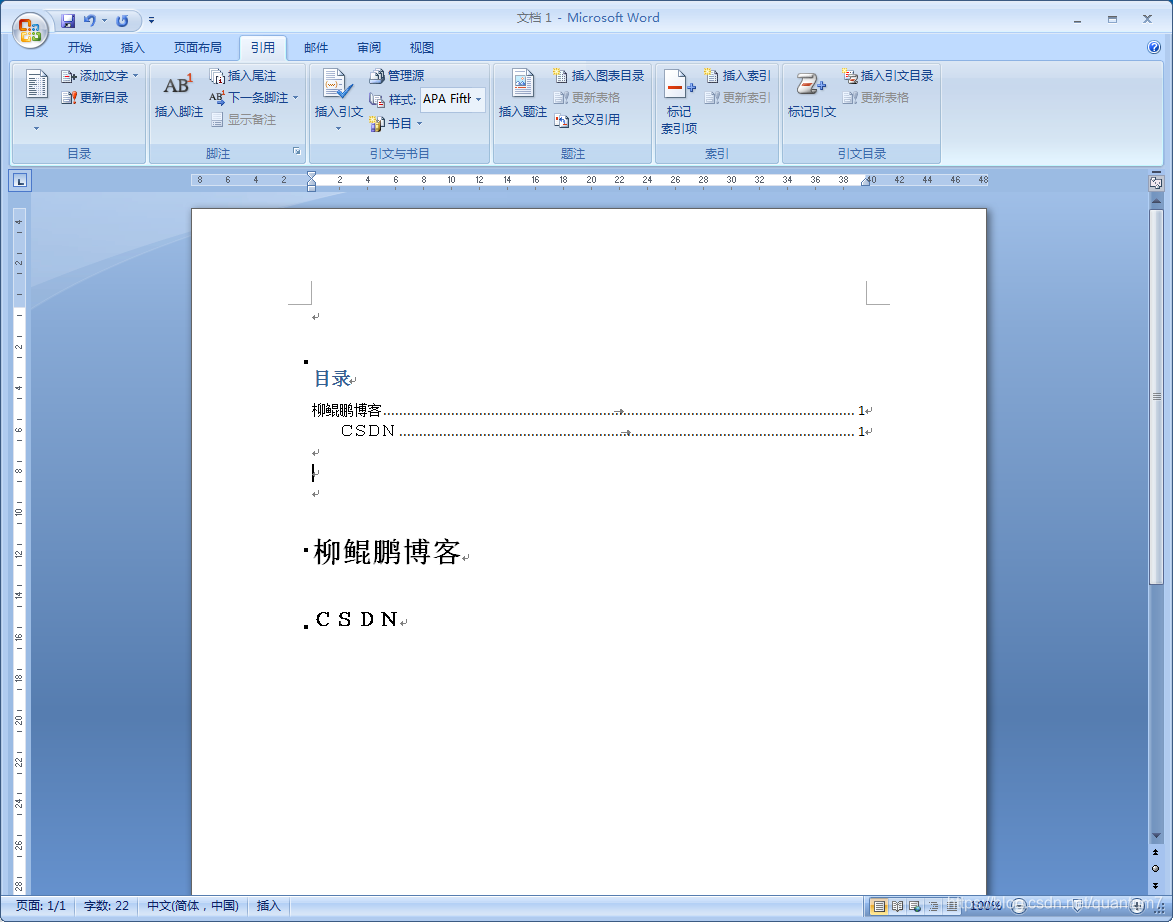Image resolution: width=1173 pixels, height=922 pixels.
Task: Choose citation style from APA dropdown
Action: point(453,99)
